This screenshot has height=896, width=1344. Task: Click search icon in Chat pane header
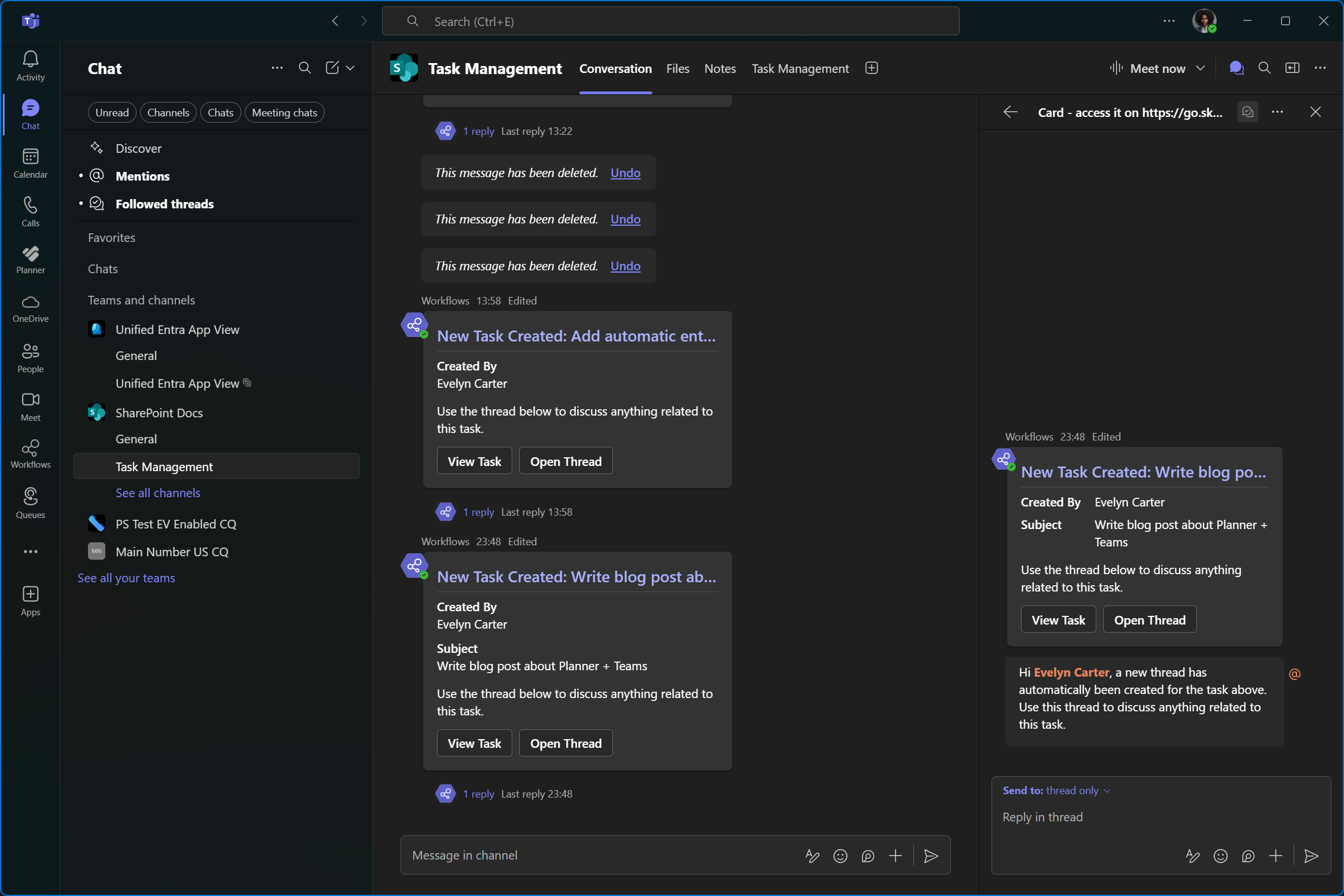(x=304, y=68)
